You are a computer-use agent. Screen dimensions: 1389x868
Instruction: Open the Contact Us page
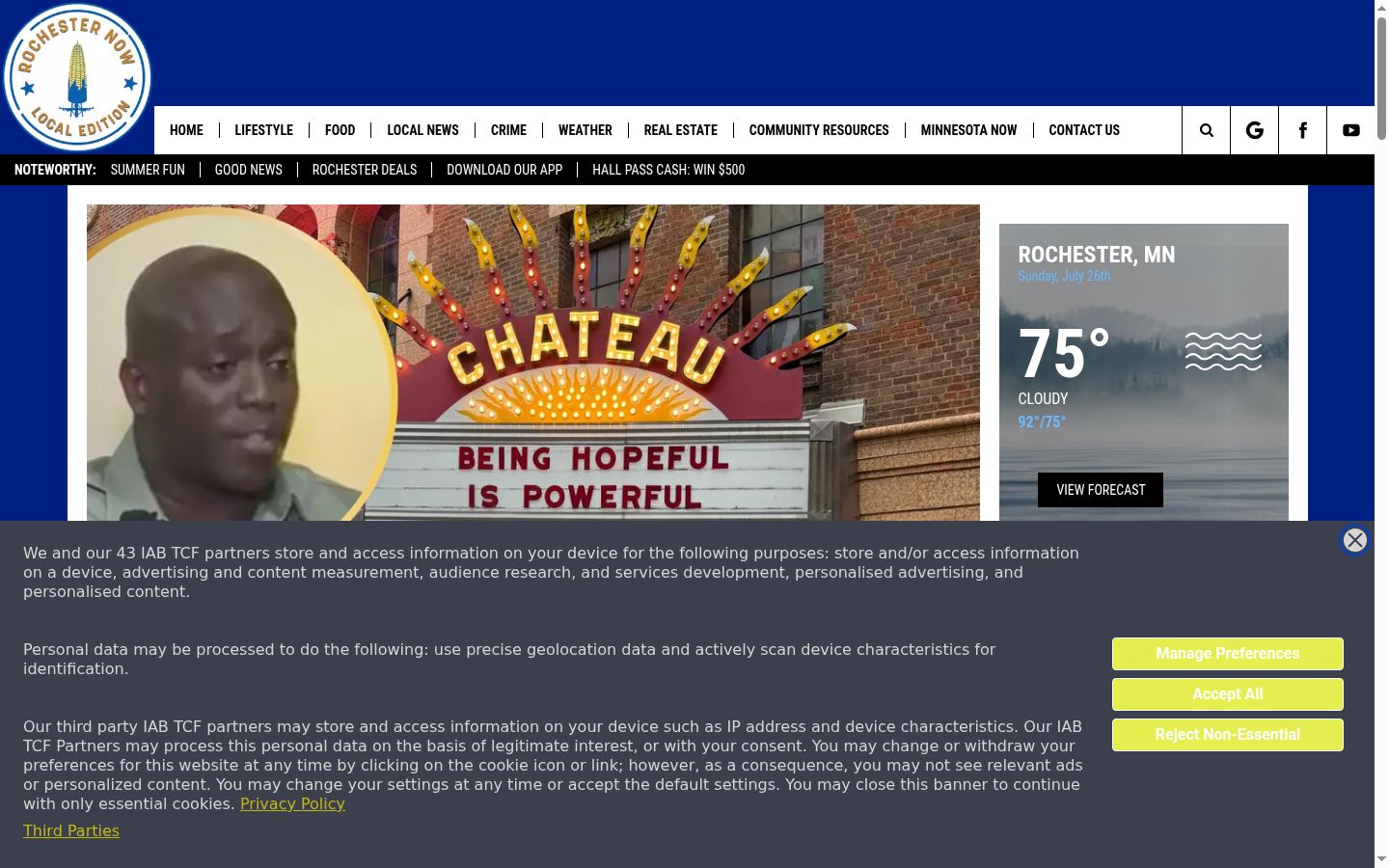pos(1084,130)
